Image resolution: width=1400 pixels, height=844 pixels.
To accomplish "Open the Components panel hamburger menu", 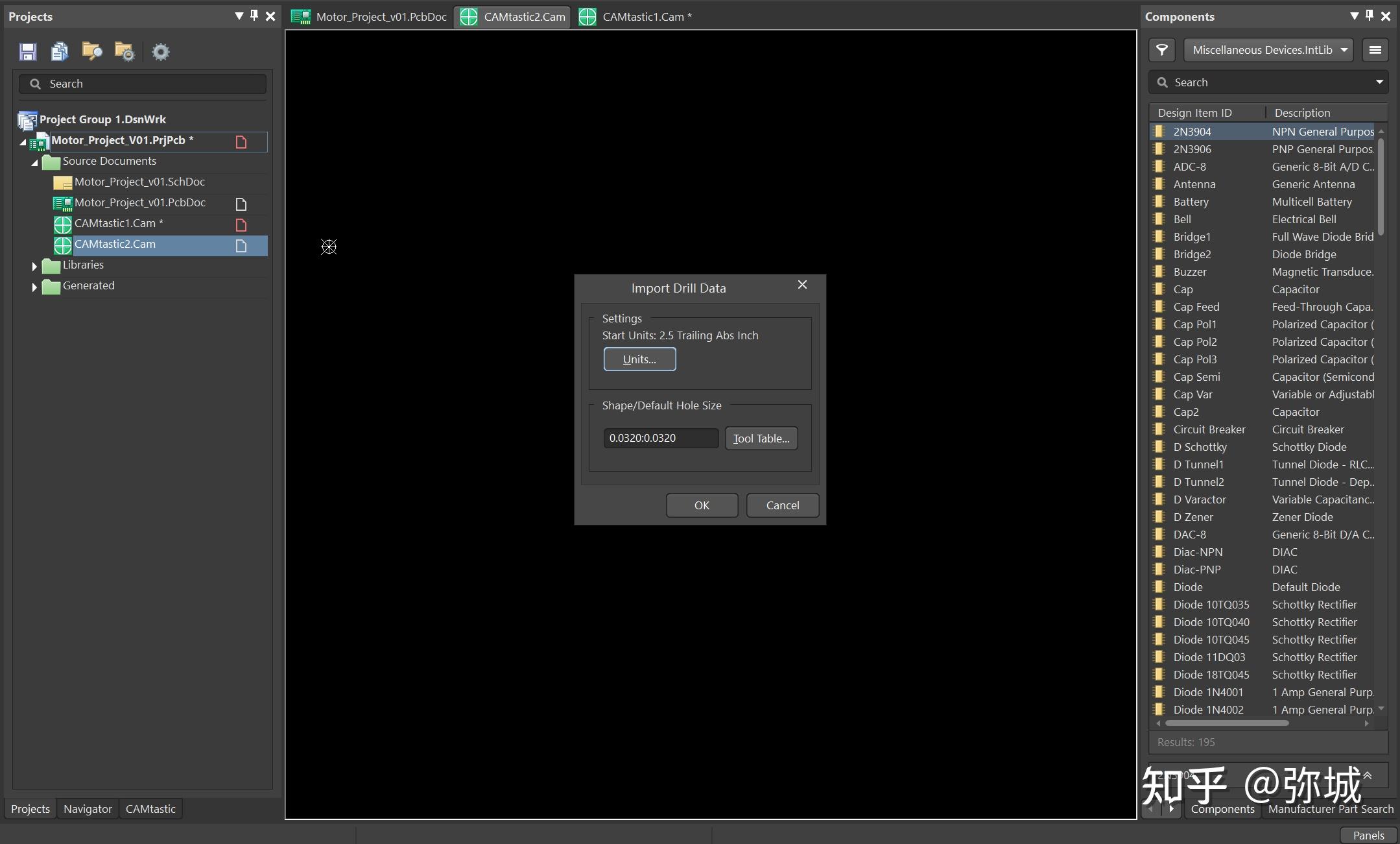I will click(1375, 50).
